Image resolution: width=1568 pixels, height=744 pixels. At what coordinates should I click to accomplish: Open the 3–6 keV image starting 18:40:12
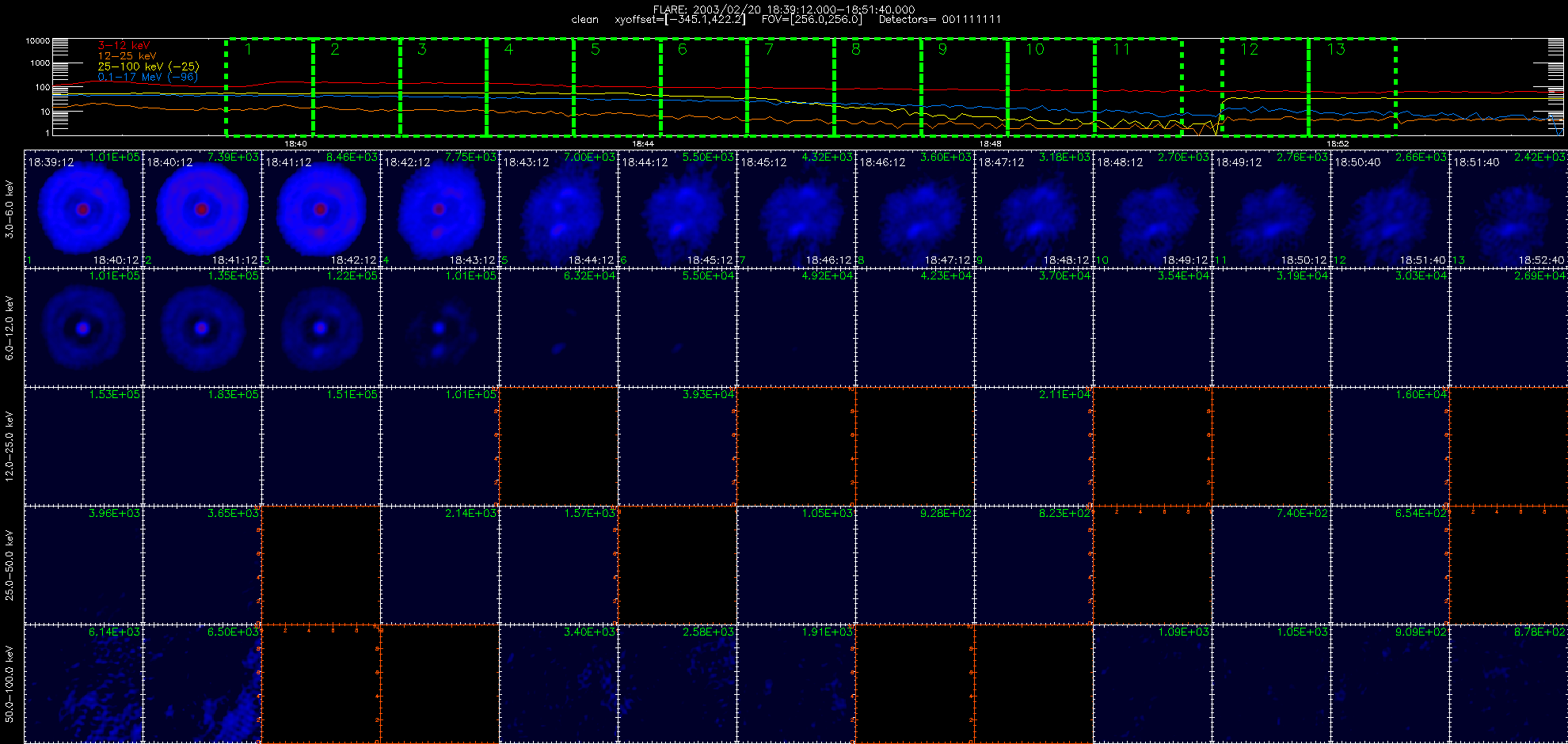point(202,209)
